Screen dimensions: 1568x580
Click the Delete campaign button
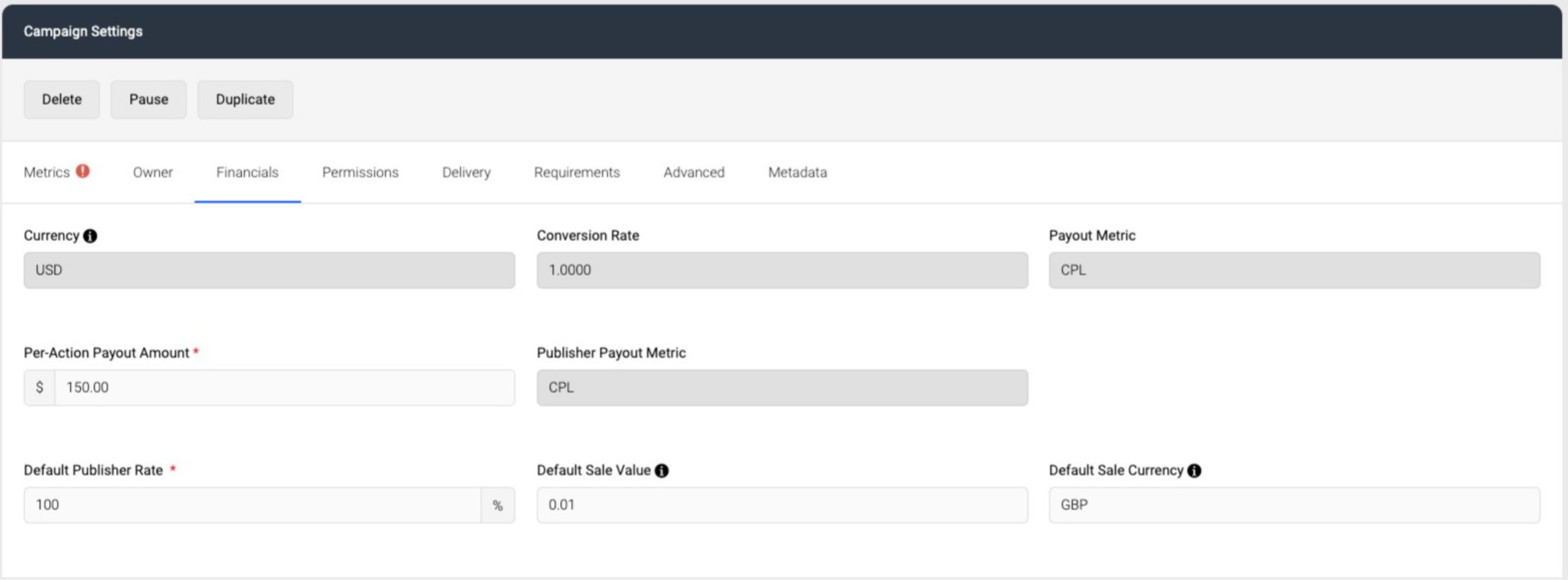pos(62,99)
